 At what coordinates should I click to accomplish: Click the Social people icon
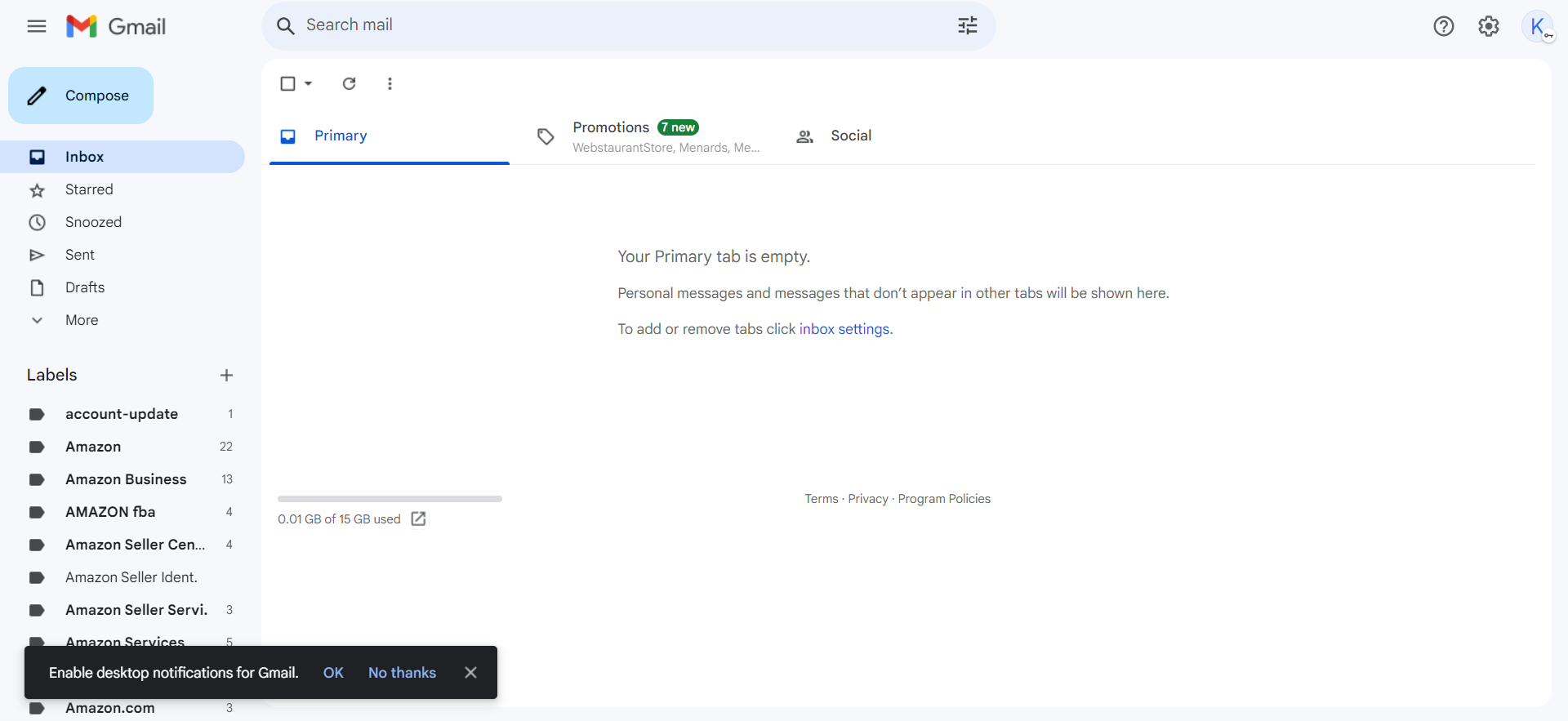pos(804,136)
